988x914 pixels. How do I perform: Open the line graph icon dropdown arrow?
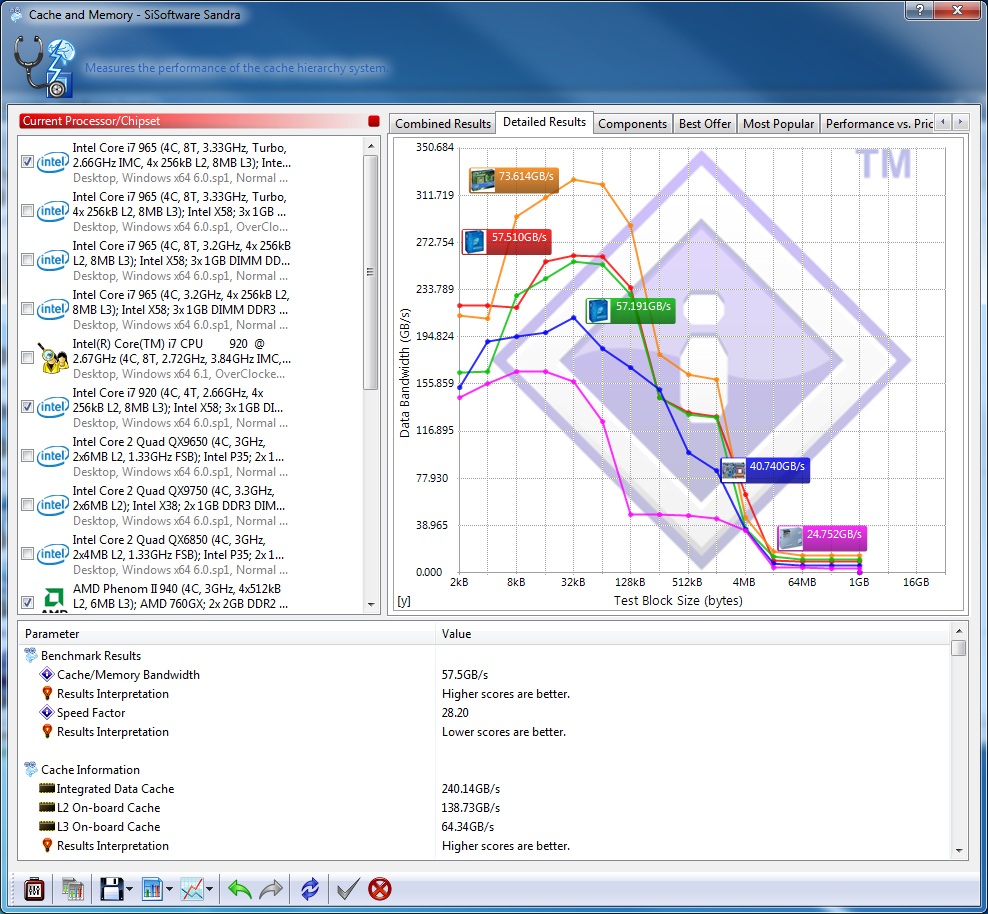tap(209, 889)
